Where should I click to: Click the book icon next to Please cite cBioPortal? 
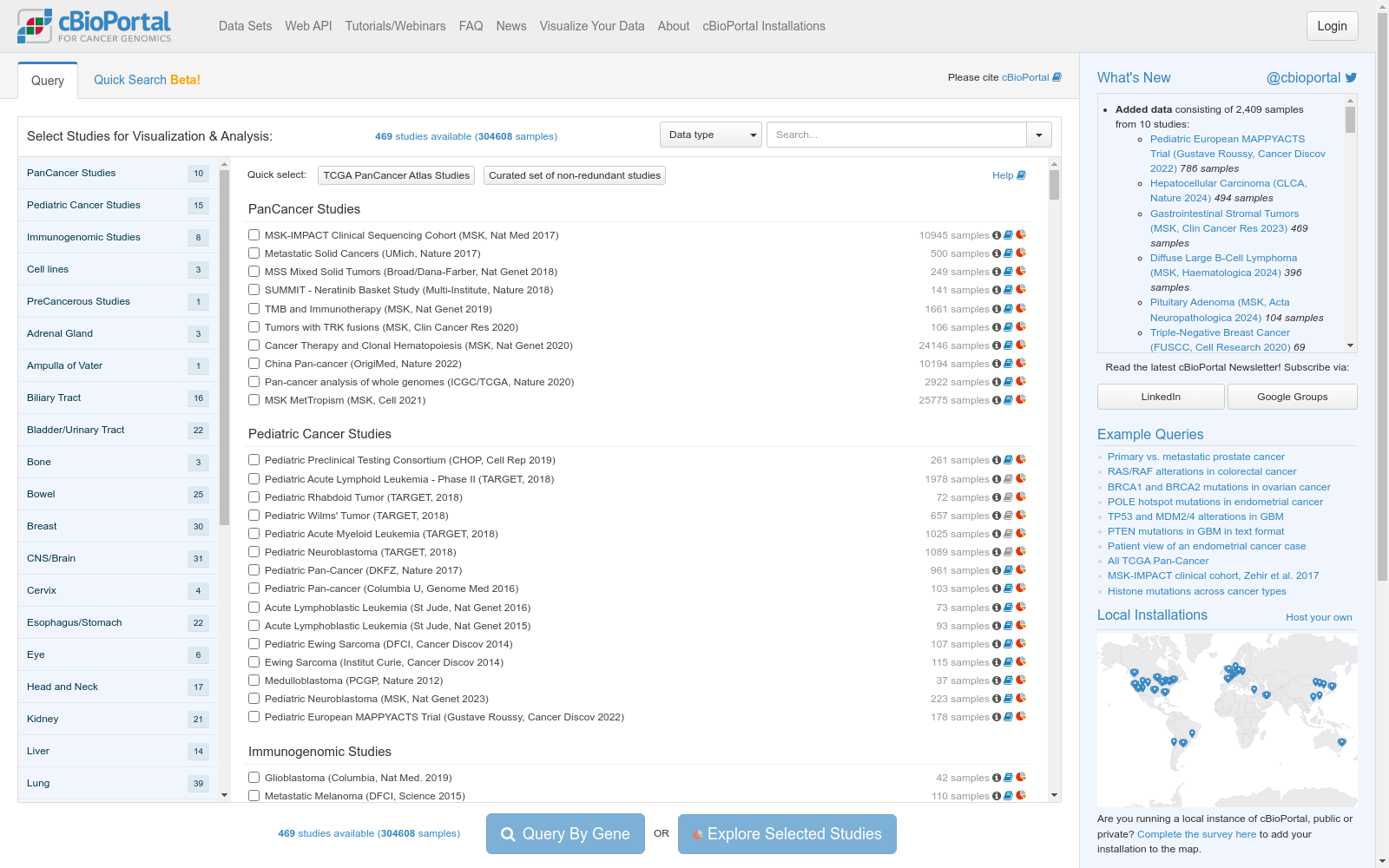(1057, 77)
